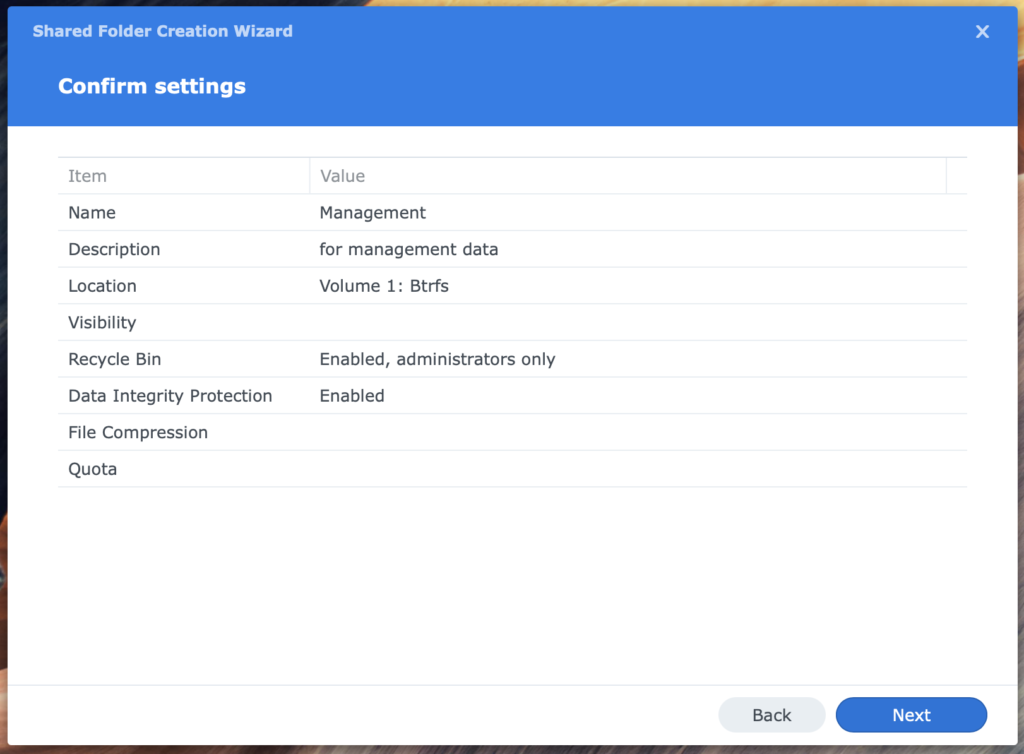Click the Enabled, administrators only value
Image resolution: width=1024 pixels, height=754 pixels.
pyautogui.click(x=438, y=359)
